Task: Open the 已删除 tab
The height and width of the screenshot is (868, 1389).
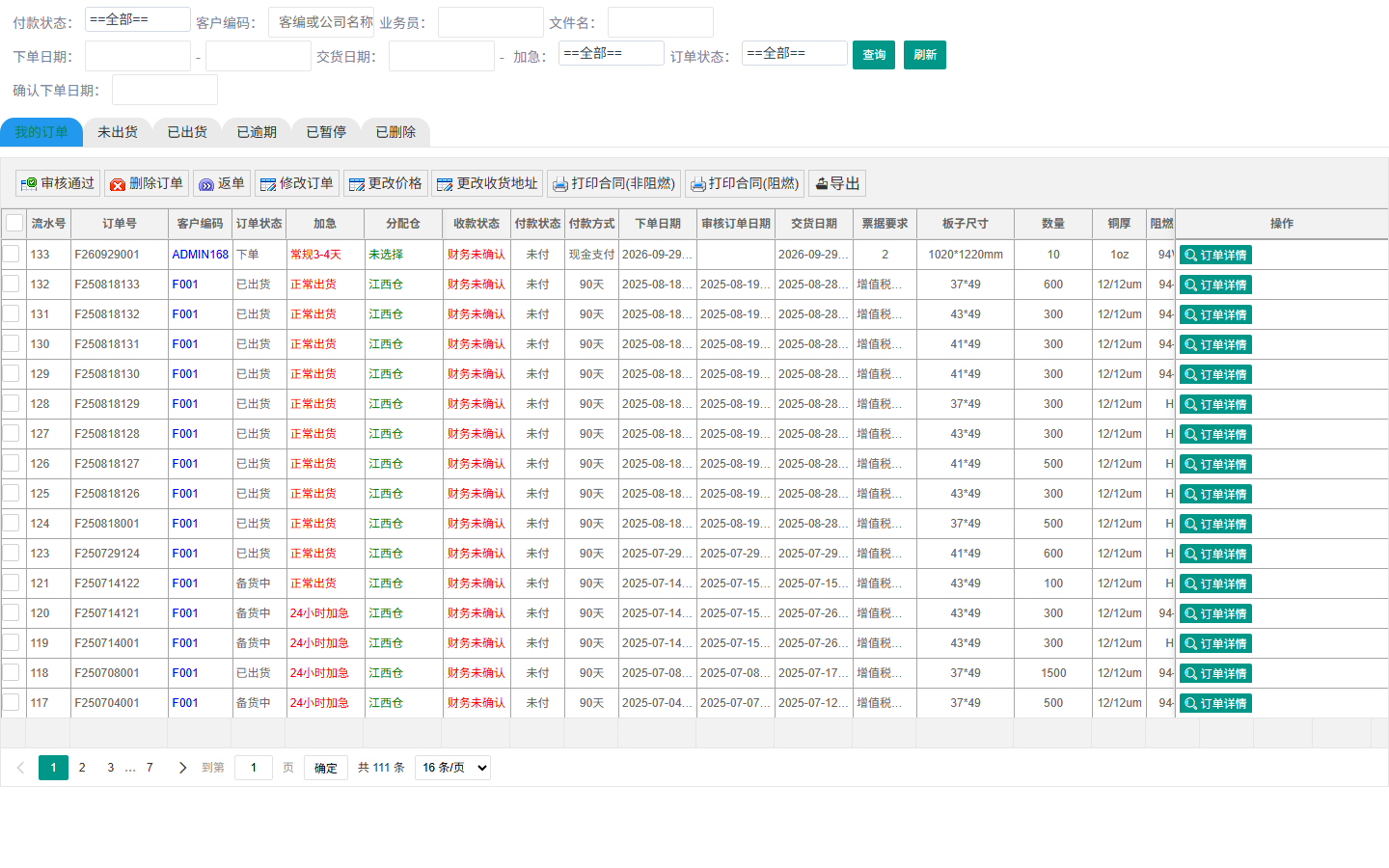Action: click(x=395, y=132)
